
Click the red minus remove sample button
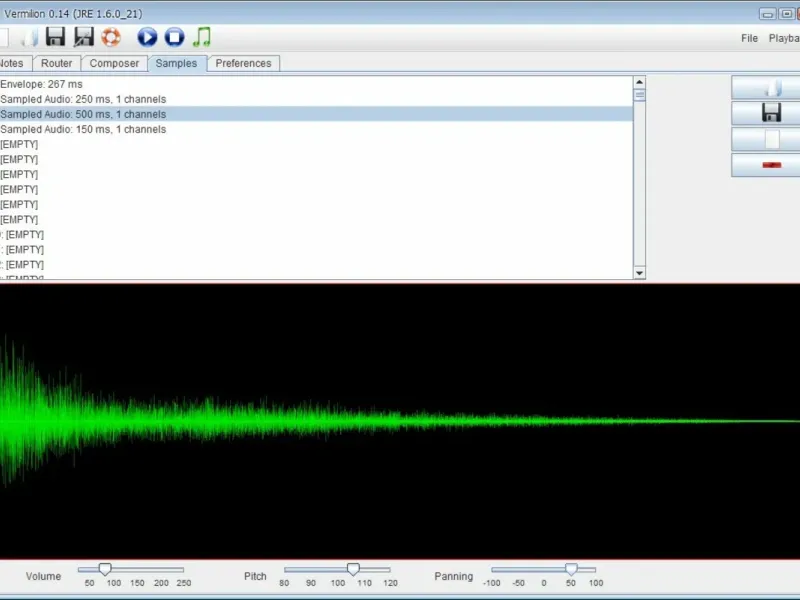[770, 165]
